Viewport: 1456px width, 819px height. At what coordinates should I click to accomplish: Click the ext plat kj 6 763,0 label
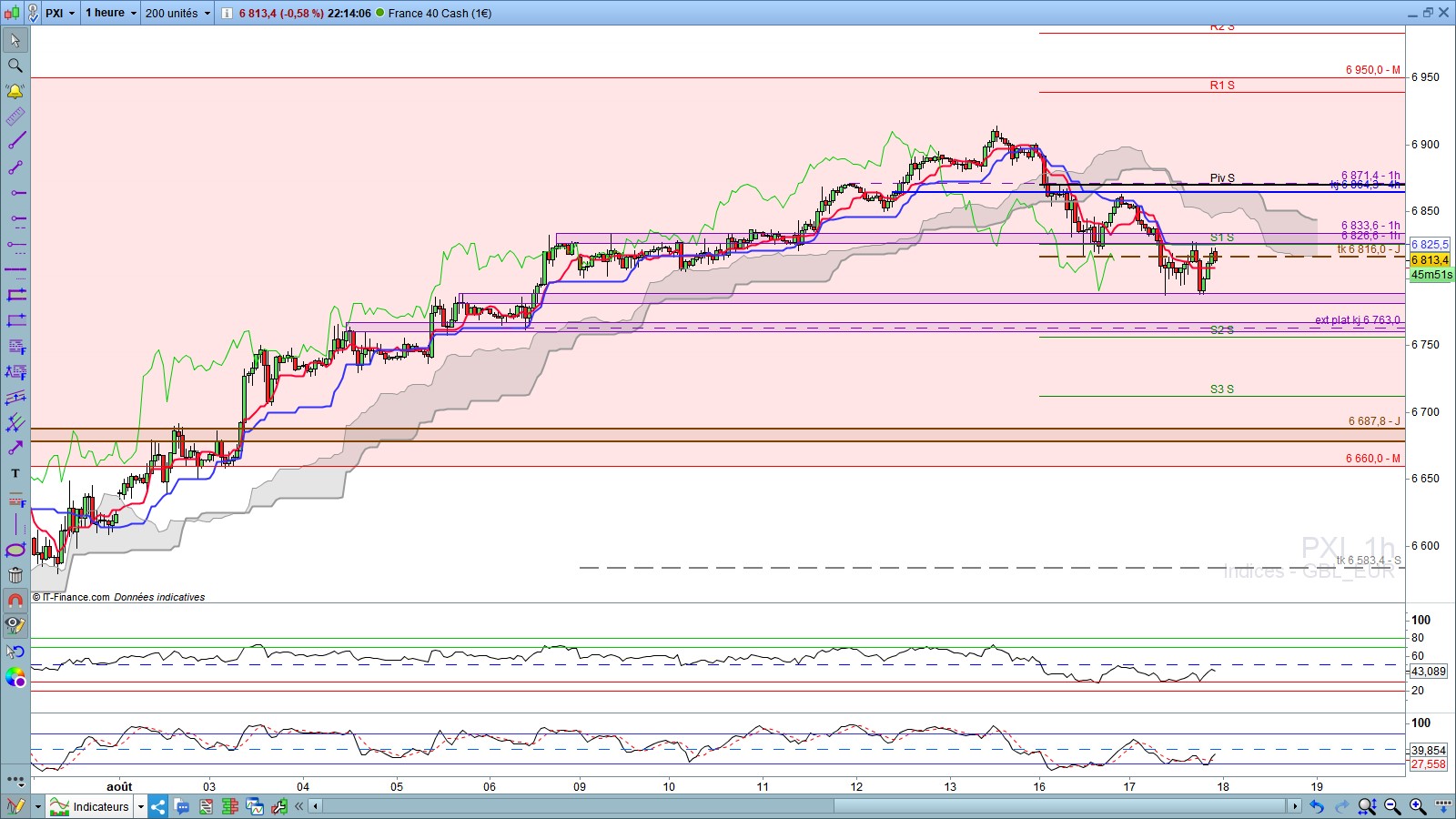click(x=1358, y=320)
